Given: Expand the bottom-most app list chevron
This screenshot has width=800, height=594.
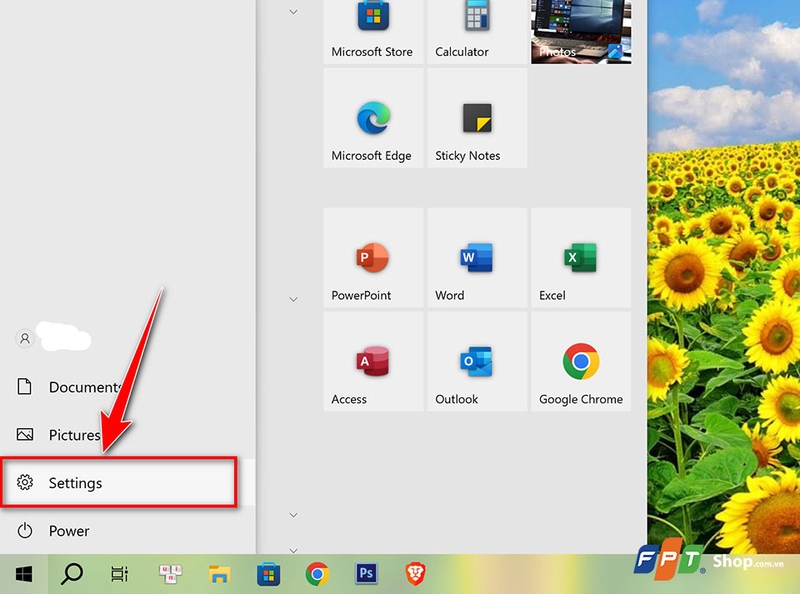Looking at the screenshot, I should [x=293, y=550].
